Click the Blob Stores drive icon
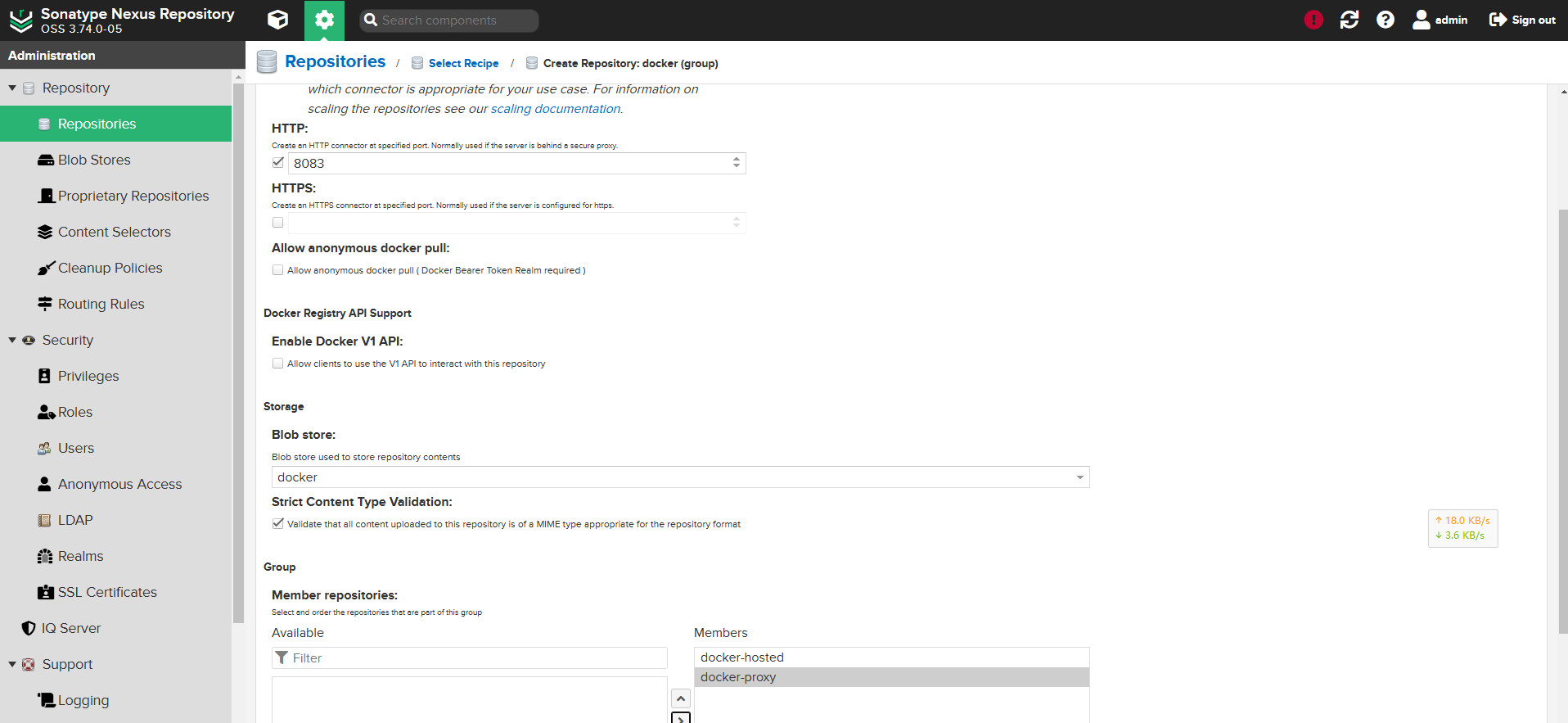This screenshot has width=1568, height=723. [46, 160]
